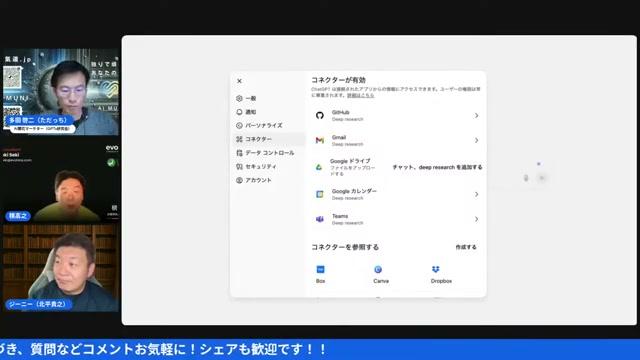The width and height of the screenshot is (640, 360).
Task: Click the Gmail logo icon
Action: pyautogui.click(x=320, y=140)
